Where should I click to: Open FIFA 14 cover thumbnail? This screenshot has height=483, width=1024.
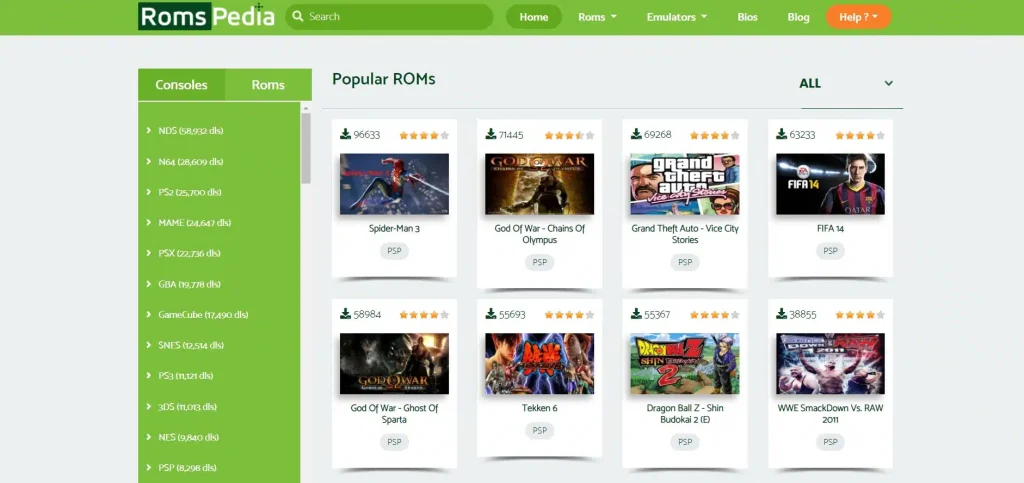[x=830, y=184]
